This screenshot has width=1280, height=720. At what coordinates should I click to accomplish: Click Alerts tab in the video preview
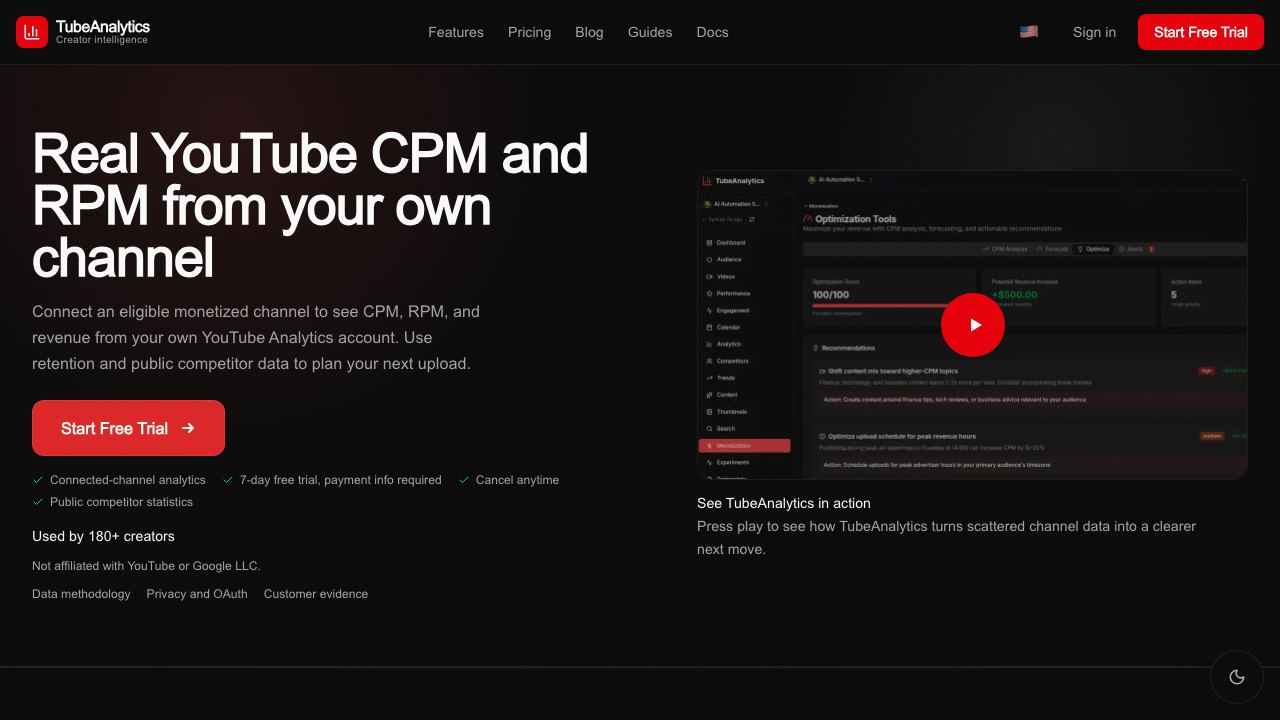click(1136, 249)
